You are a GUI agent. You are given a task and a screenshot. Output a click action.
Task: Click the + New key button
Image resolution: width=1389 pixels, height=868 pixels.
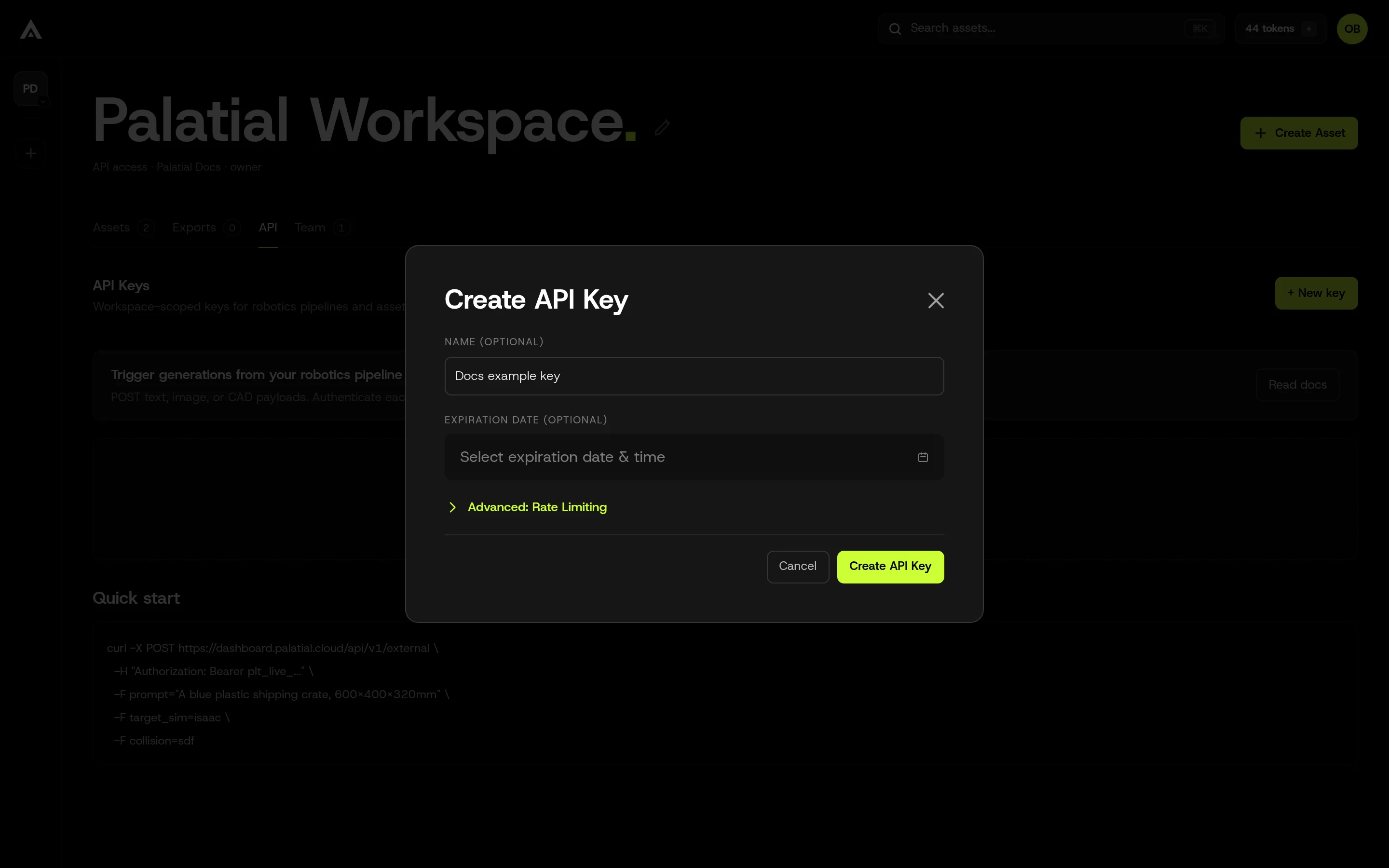pos(1316,293)
